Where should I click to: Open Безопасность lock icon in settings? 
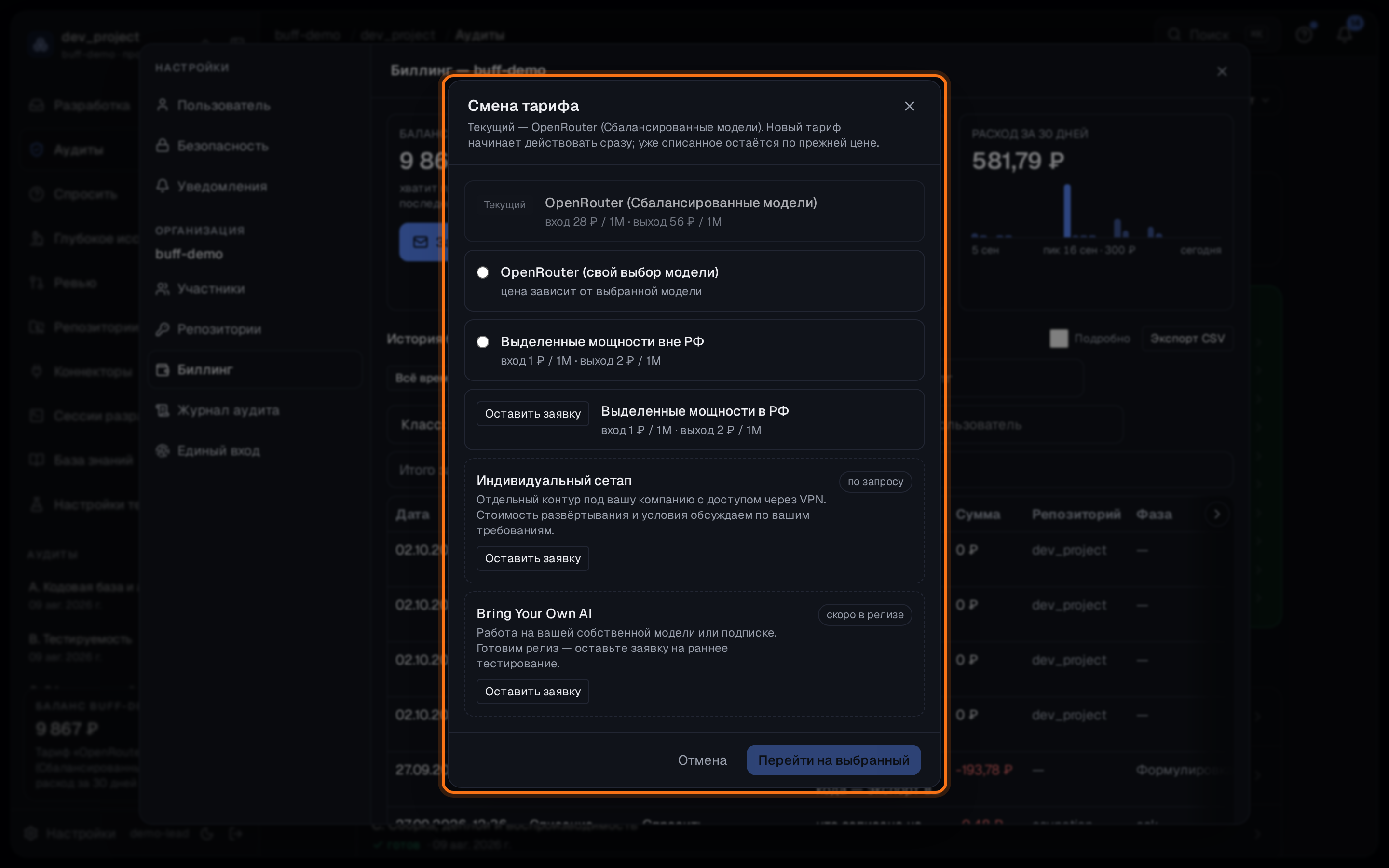pos(163,146)
